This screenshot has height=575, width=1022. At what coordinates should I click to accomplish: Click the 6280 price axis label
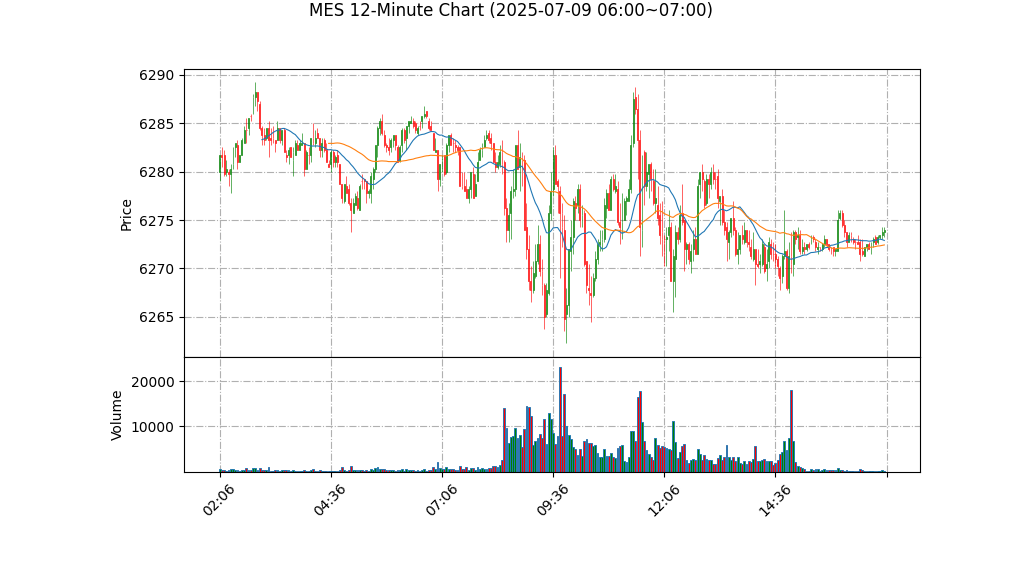coord(157,173)
